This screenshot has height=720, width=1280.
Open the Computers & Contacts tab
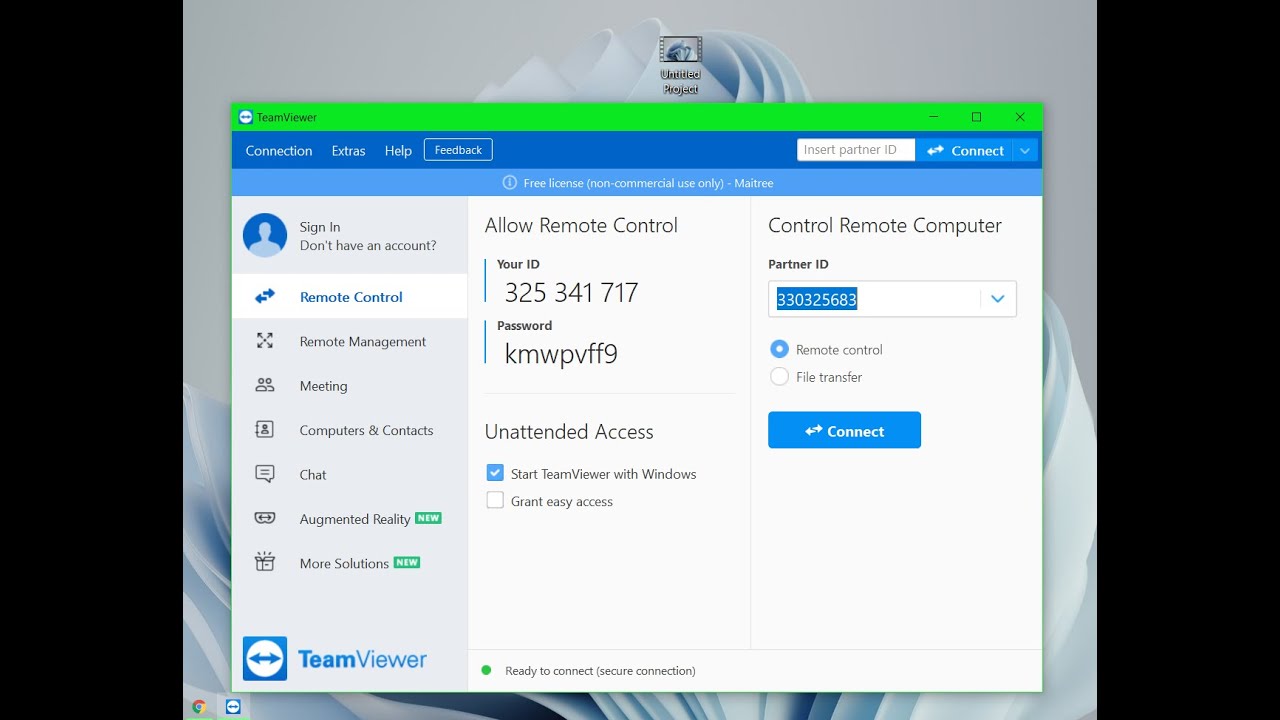tap(350, 430)
